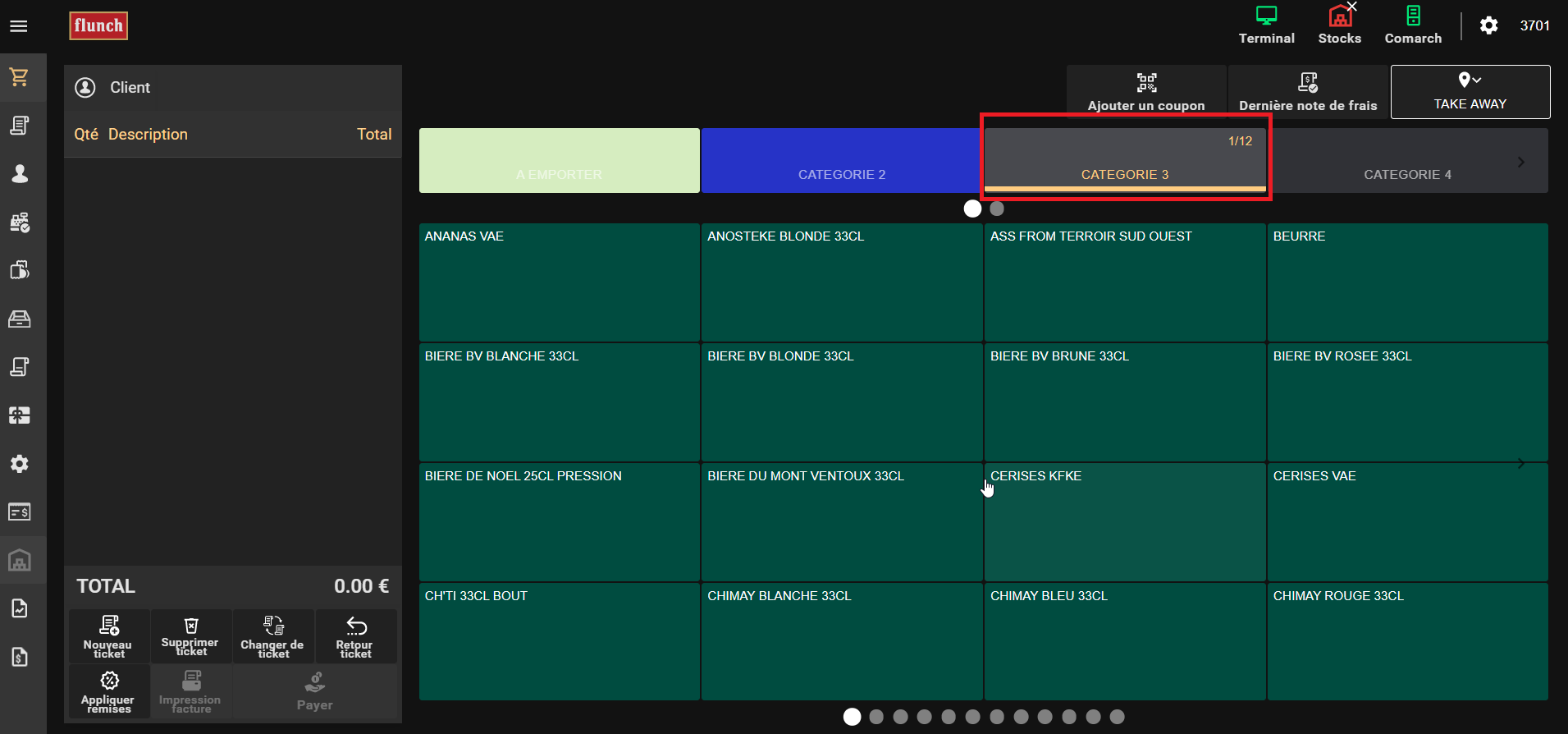The height and width of the screenshot is (734, 1568).
Task: Select second category page dot
Action: tap(997, 209)
